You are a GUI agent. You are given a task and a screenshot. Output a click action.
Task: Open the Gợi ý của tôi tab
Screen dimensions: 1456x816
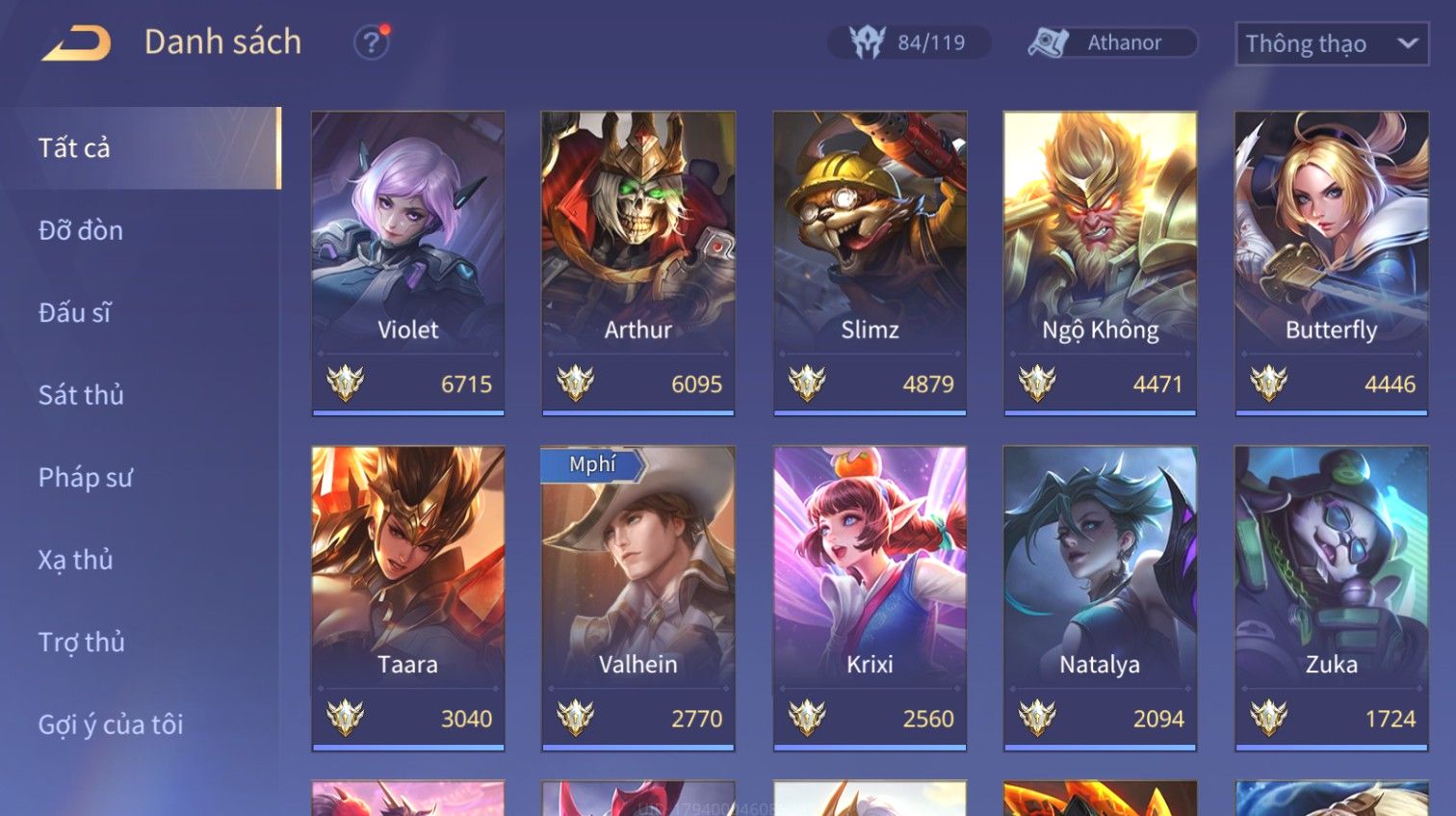click(x=111, y=724)
